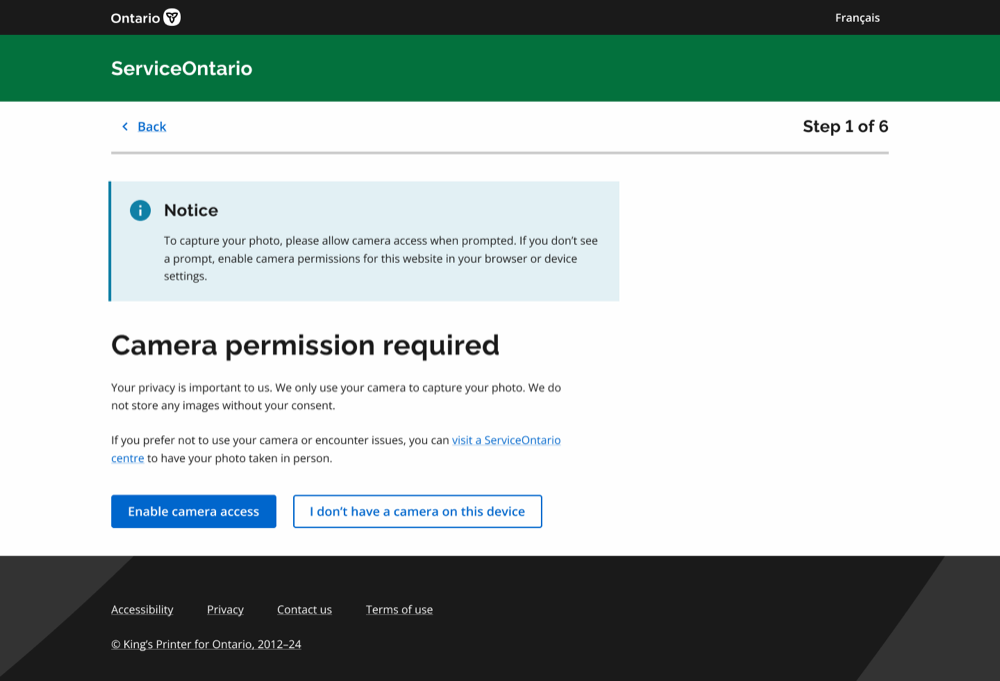Open the ServiceOntario header title

point(182,68)
